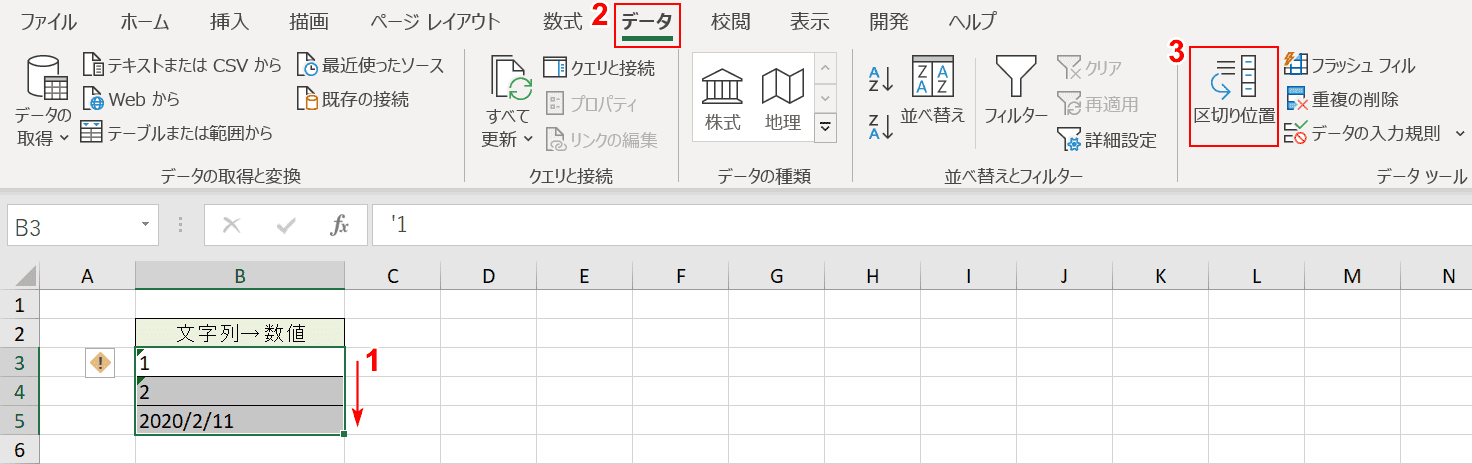
Task: Open 数式 tab
Action: click(564, 21)
